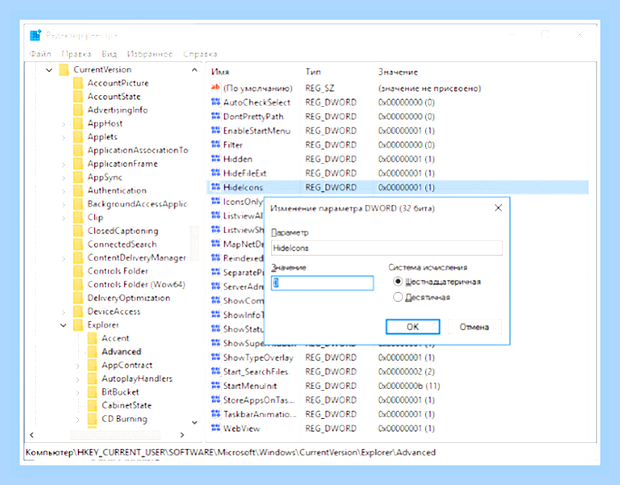Select the DeliveryOptimization tree item
Viewport: 620px width, 485px height.
[x=129, y=298]
